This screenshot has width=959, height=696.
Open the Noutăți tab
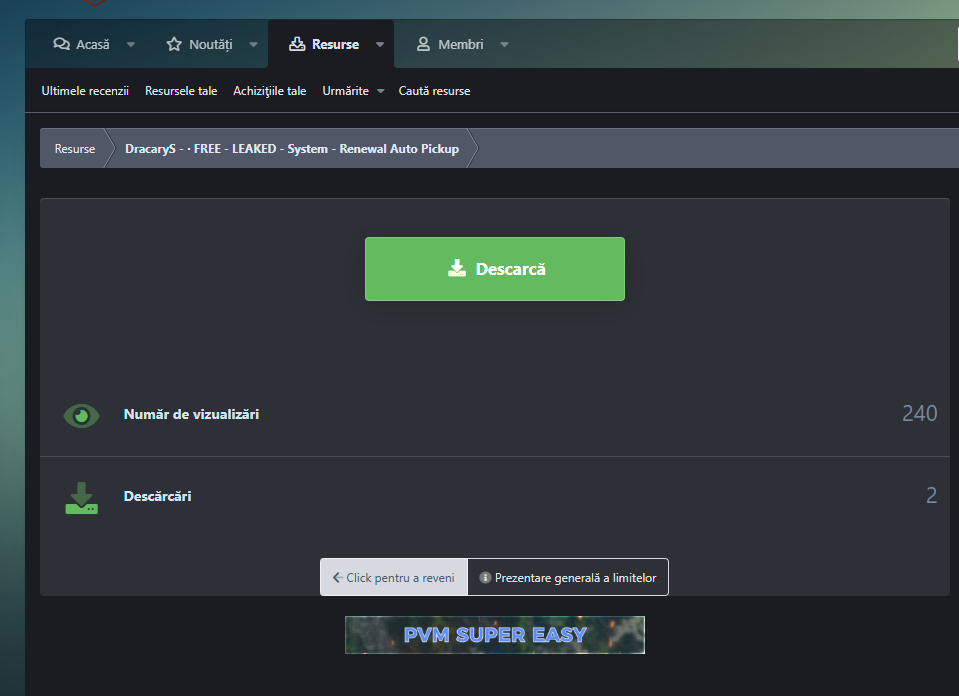199,44
